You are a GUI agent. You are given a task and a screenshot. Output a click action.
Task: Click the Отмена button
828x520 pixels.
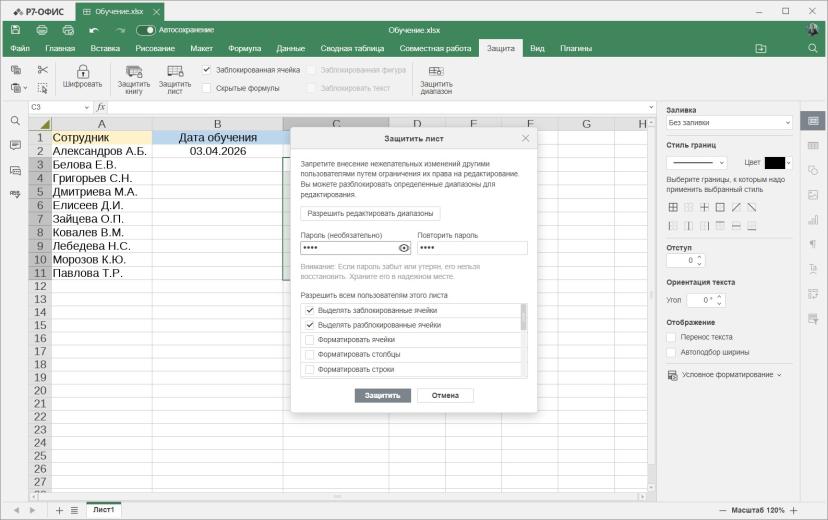[445, 395]
